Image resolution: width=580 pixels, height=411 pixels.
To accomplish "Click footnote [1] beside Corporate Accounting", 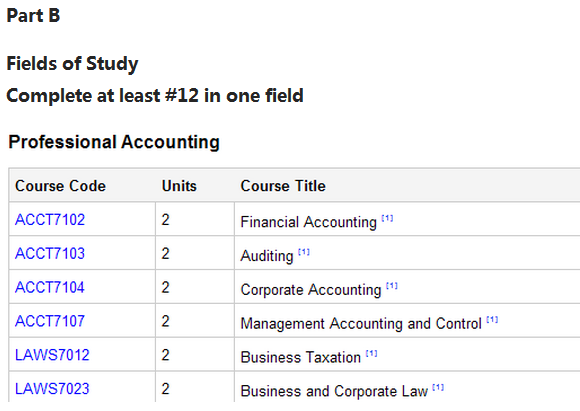I will tap(392, 286).
